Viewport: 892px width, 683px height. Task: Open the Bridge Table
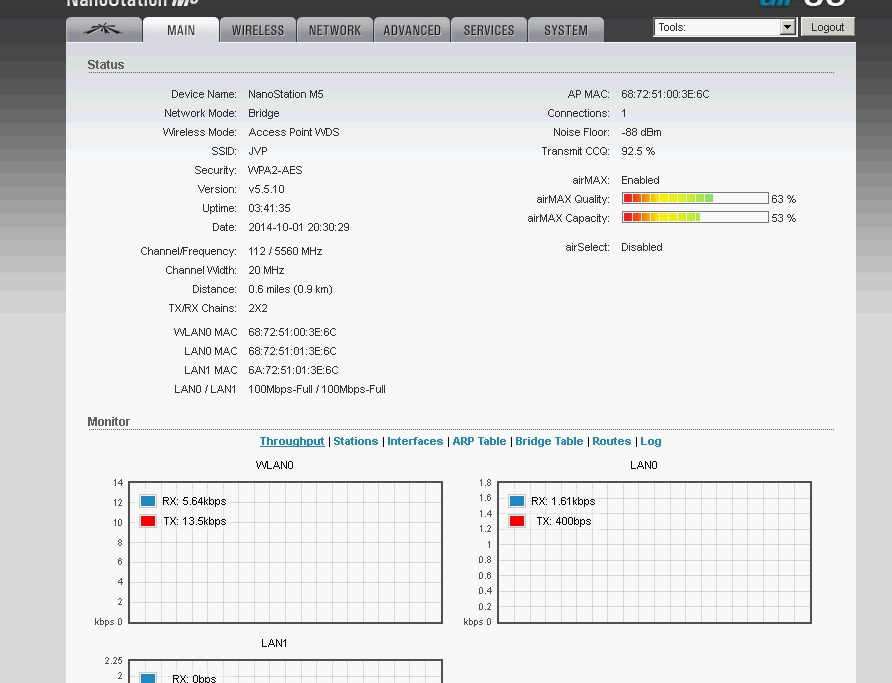click(x=549, y=441)
